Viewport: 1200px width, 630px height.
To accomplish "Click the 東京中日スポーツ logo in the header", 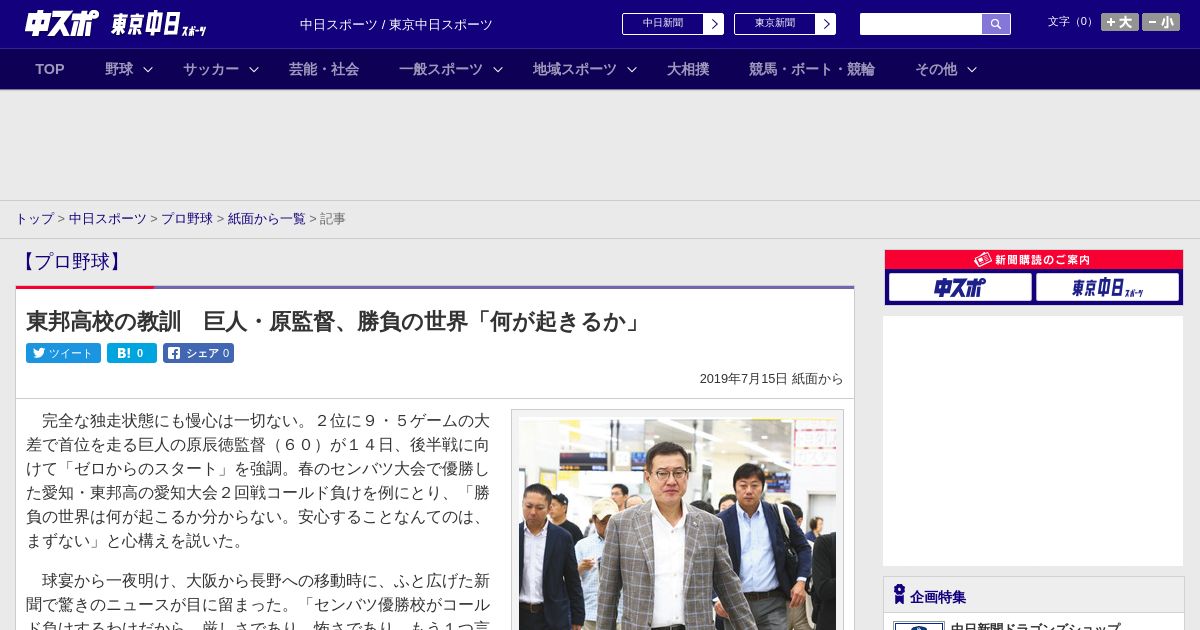I will [x=159, y=24].
